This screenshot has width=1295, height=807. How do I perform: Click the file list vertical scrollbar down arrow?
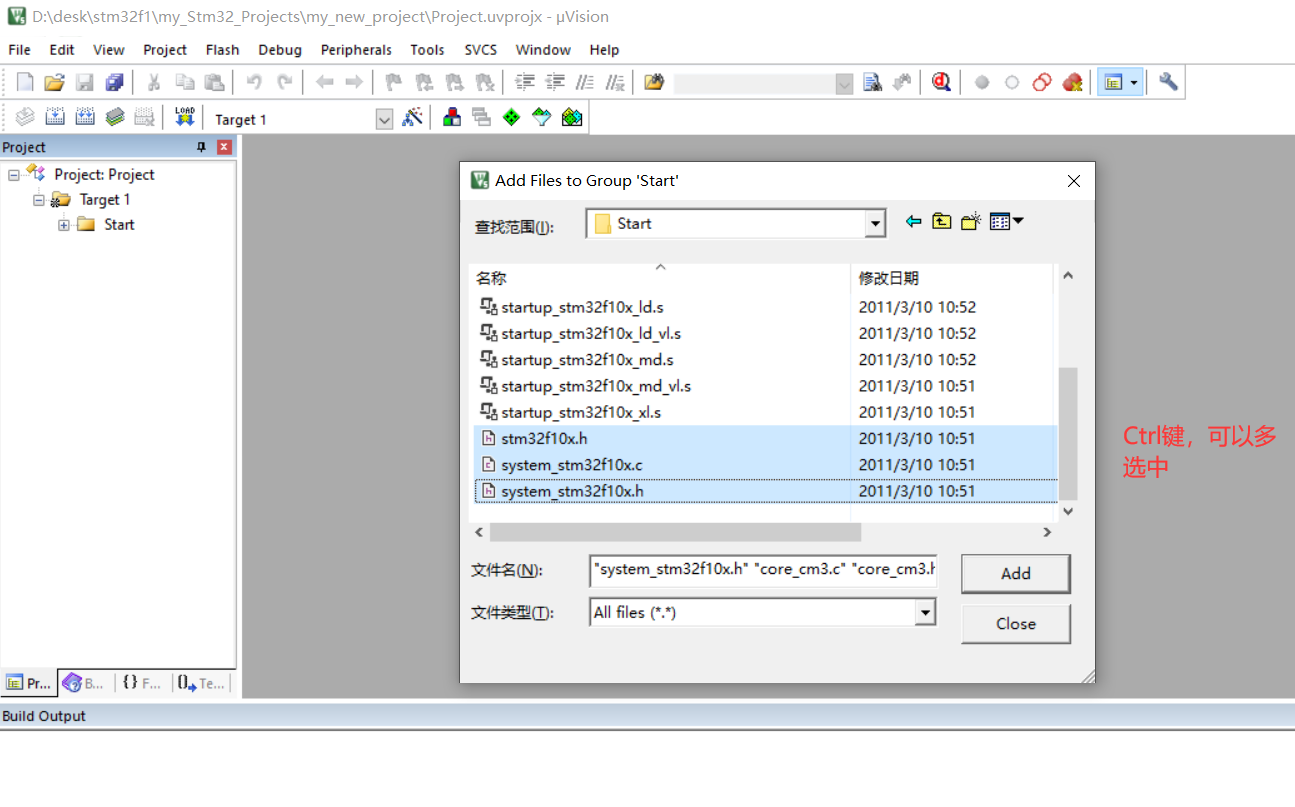1068,511
